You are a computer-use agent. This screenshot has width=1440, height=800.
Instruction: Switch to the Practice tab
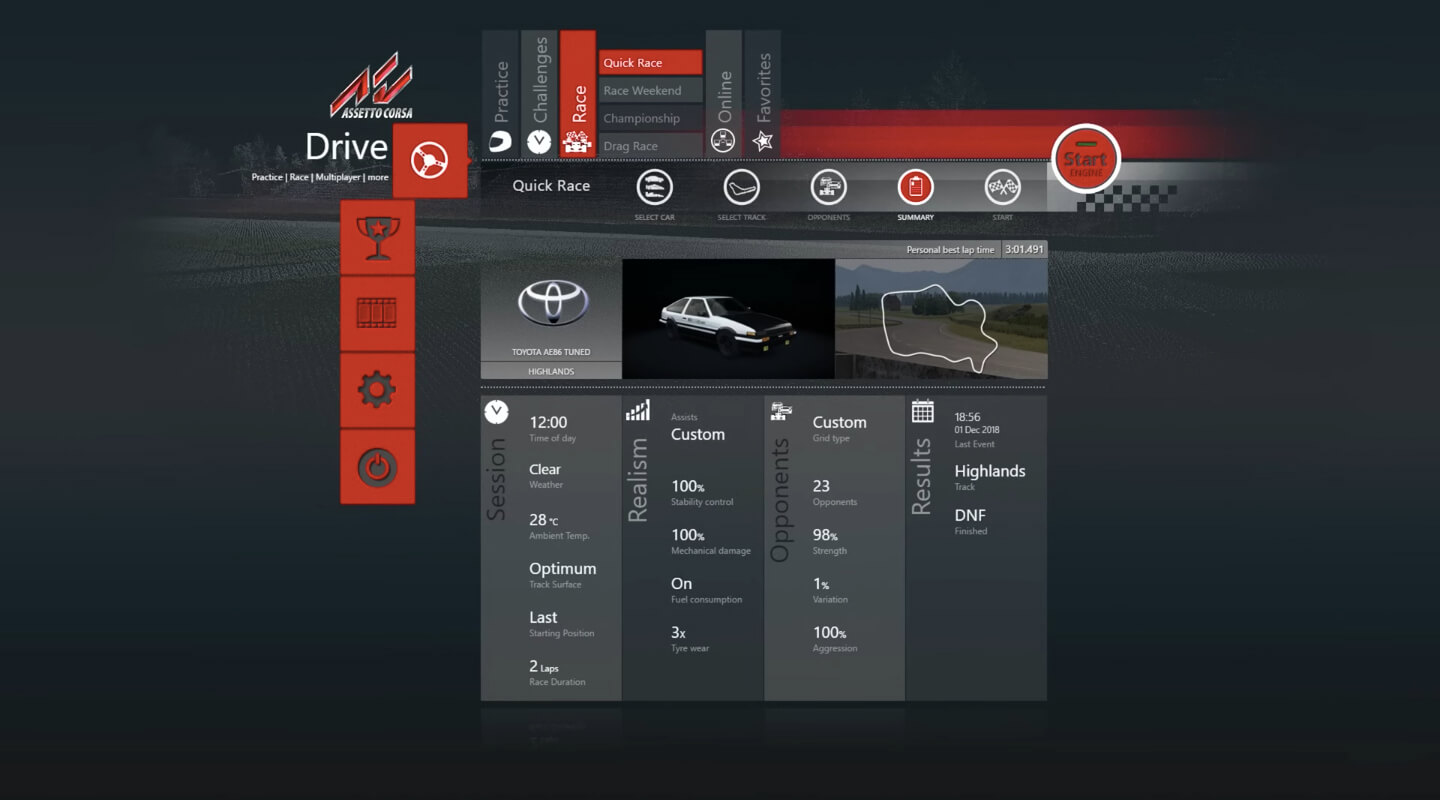click(x=500, y=94)
